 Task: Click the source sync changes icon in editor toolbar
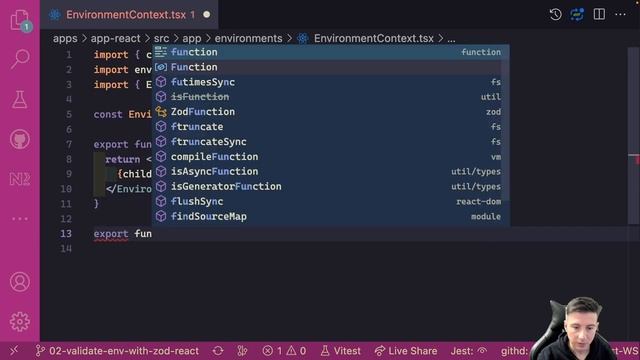tap(577, 15)
